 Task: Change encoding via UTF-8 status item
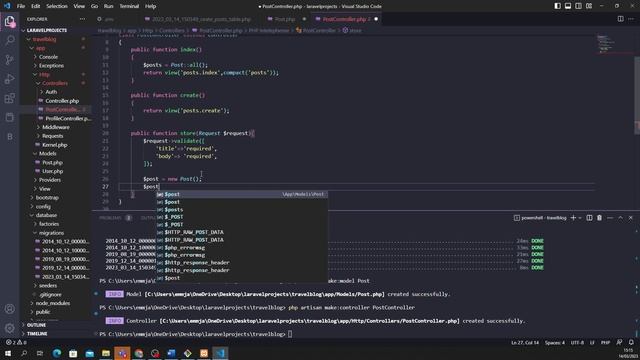[x=577, y=342]
